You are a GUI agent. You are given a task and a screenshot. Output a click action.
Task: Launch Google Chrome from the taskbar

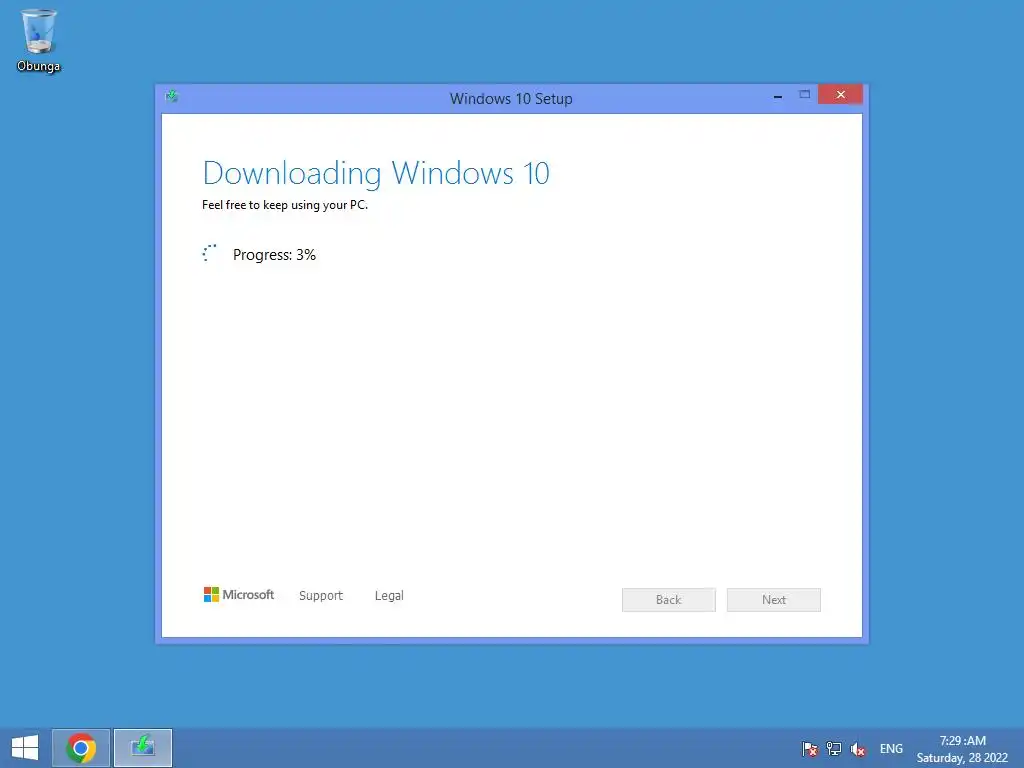pos(81,748)
